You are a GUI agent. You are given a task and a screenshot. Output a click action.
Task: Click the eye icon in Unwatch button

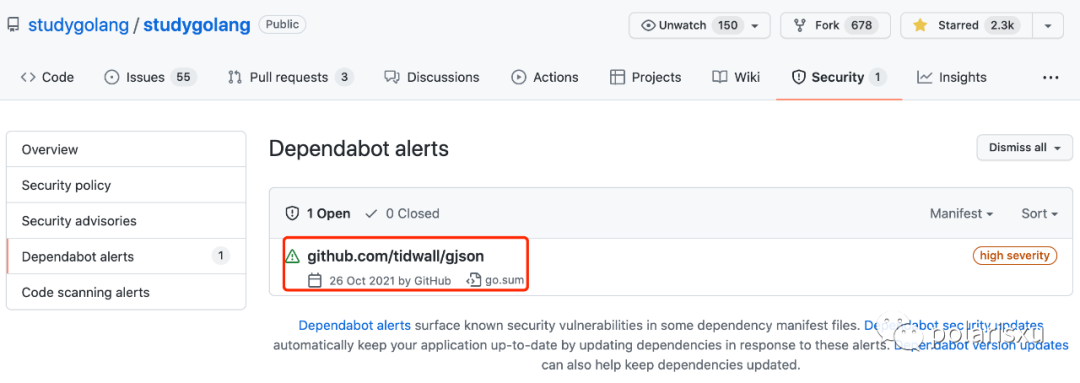pyautogui.click(x=647, y=25)
